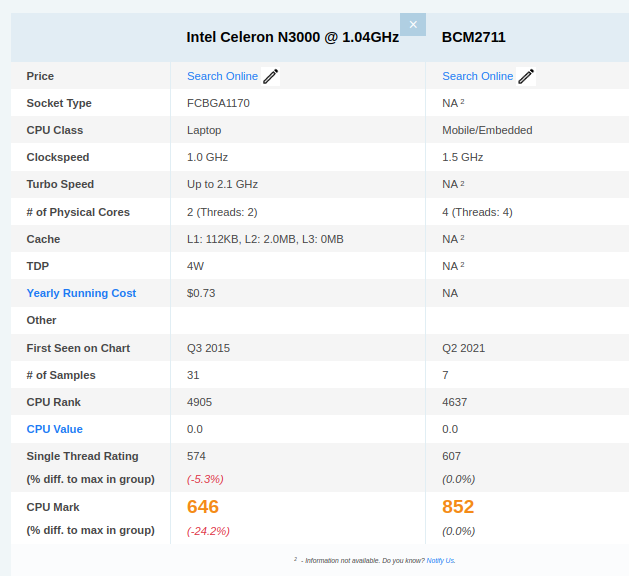629x576 pixels.
Task: Click the Turbo Speed row label
Action: coord(60,184)
